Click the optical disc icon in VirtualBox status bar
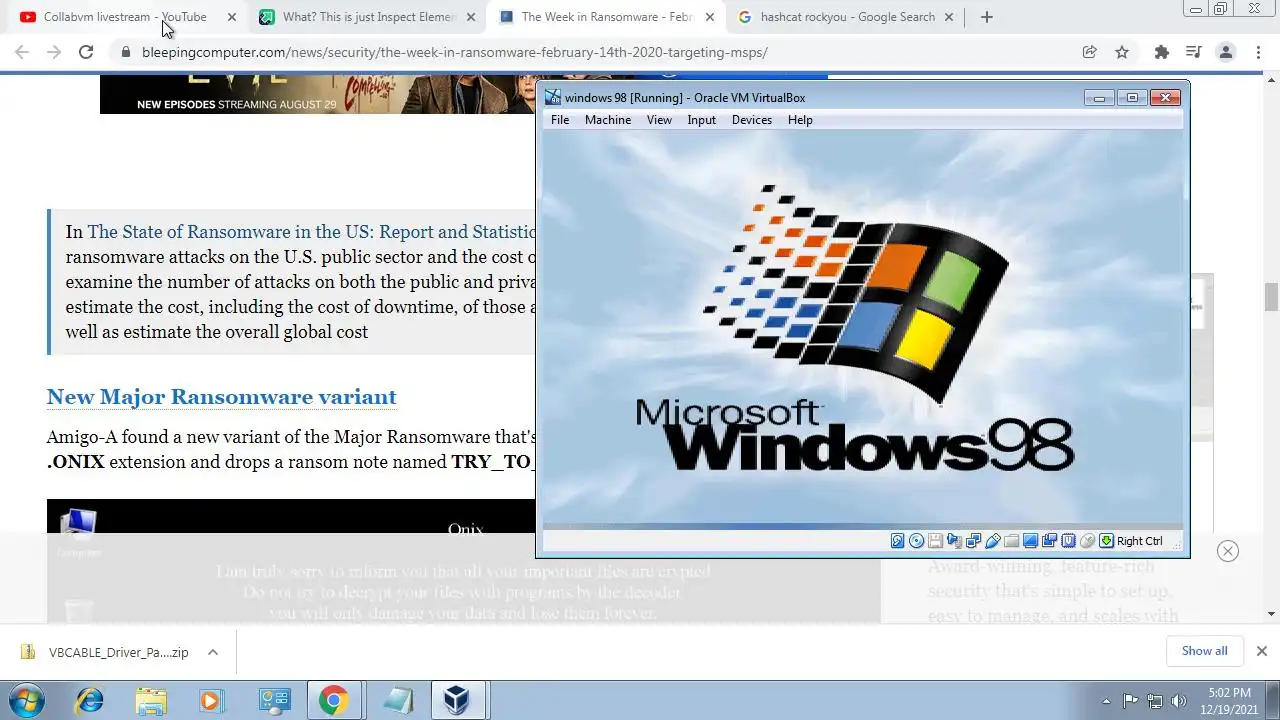The image size is (1280, 720). point(916,541)
